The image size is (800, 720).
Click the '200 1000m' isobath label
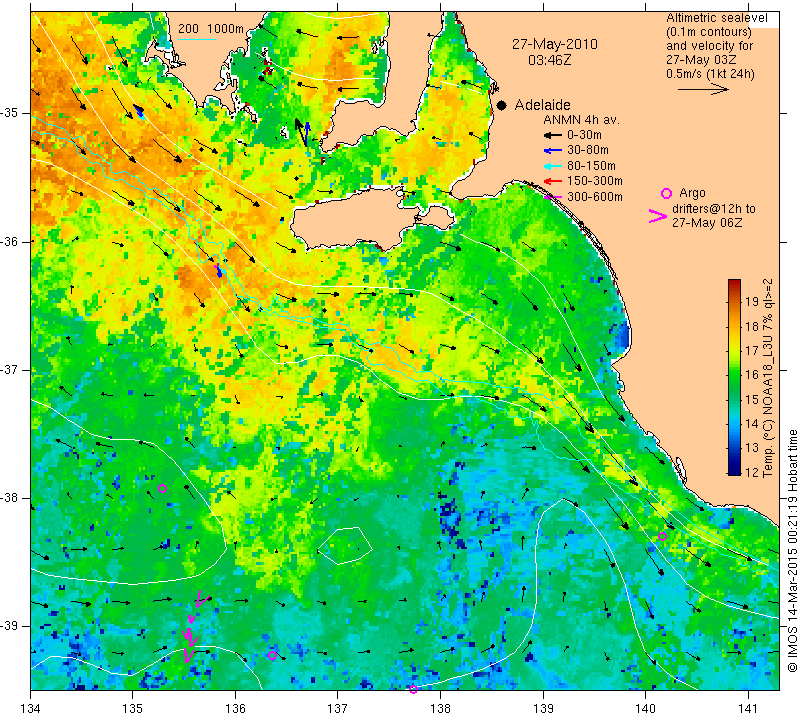click(211, 29)
